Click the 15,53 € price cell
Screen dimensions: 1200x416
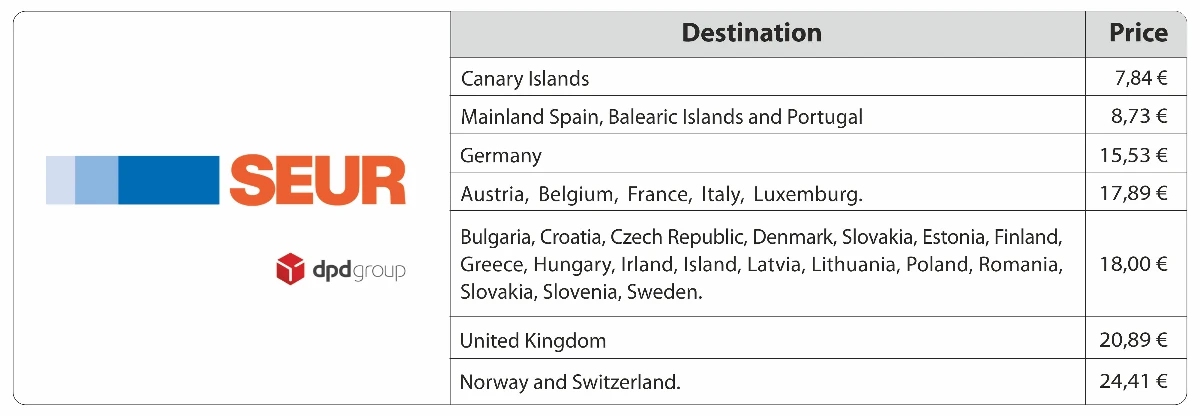click(1138, 154)
